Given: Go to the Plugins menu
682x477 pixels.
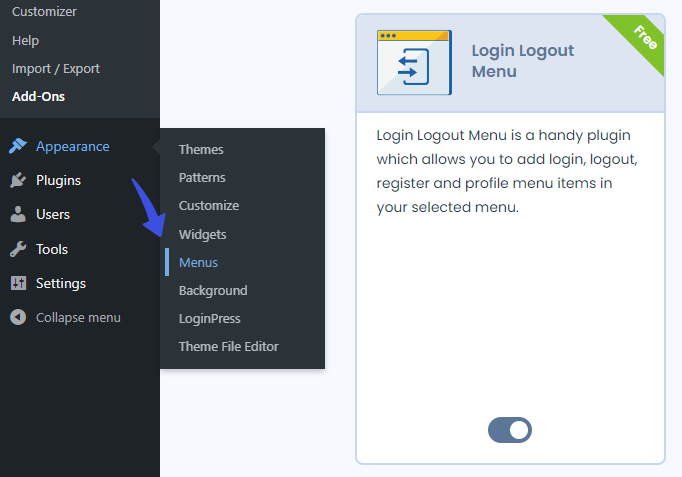Looking at the screenshot, I should point(58,180).
